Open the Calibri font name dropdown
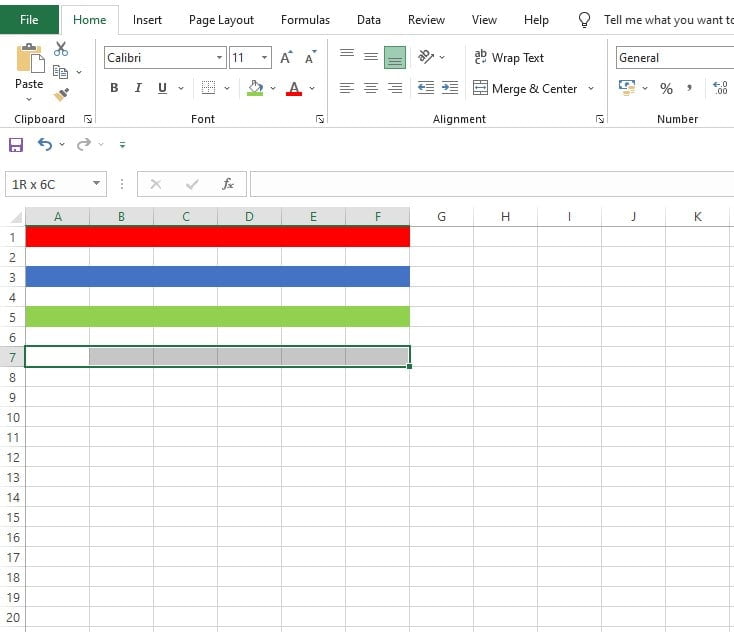The width and height of the screenshot is (734, 632). (x=219, y=58)
